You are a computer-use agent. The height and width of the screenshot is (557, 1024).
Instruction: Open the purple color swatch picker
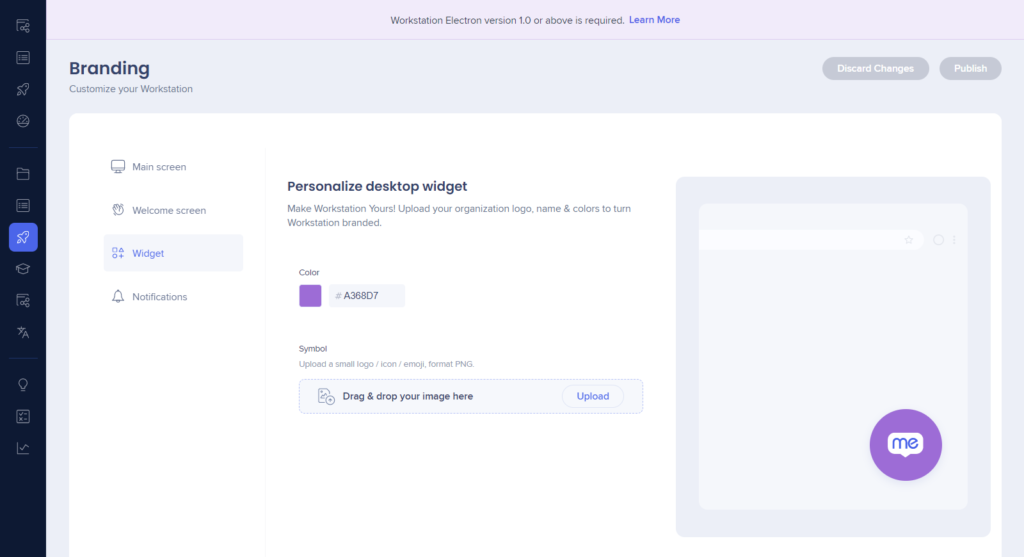click(310, 296)
